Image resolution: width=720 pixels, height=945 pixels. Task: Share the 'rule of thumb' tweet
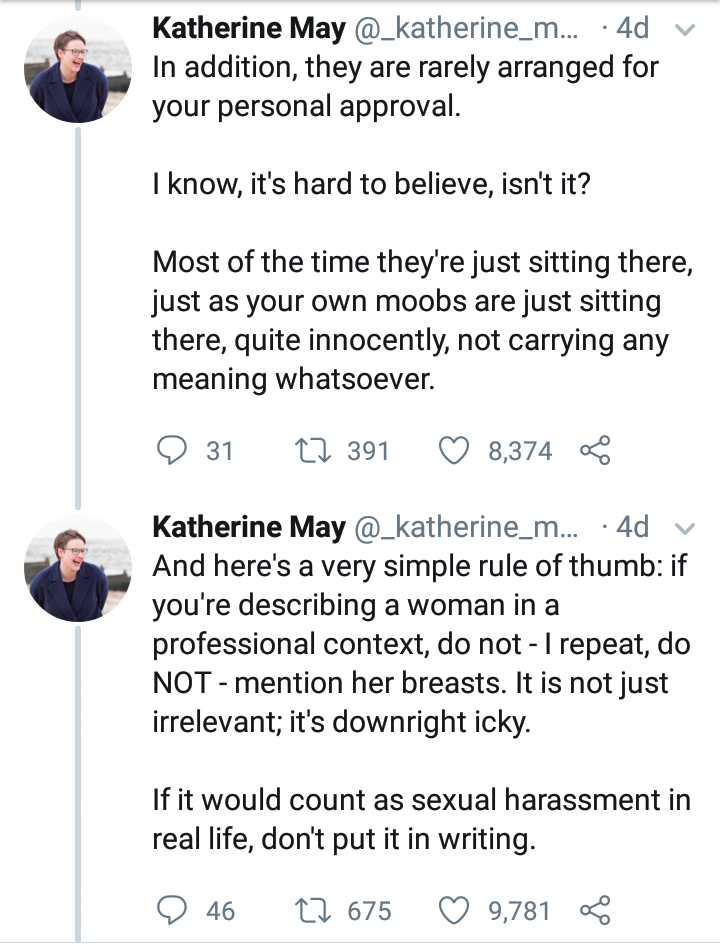[594, 910]
